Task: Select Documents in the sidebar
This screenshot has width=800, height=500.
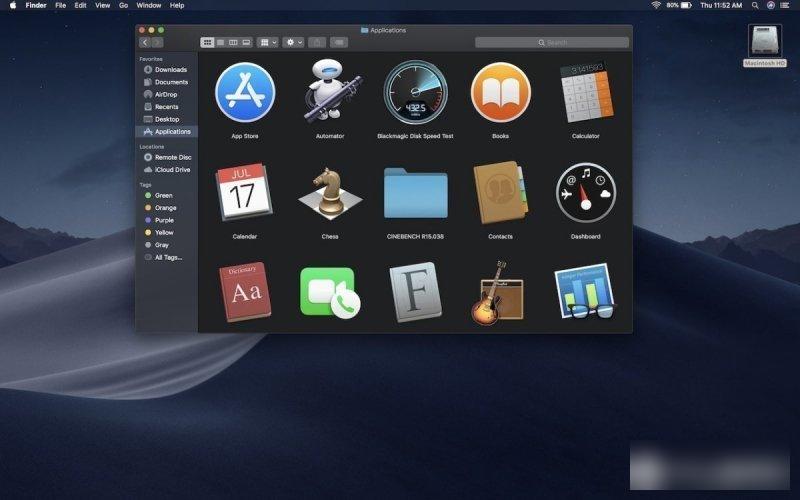Action: 166,82
